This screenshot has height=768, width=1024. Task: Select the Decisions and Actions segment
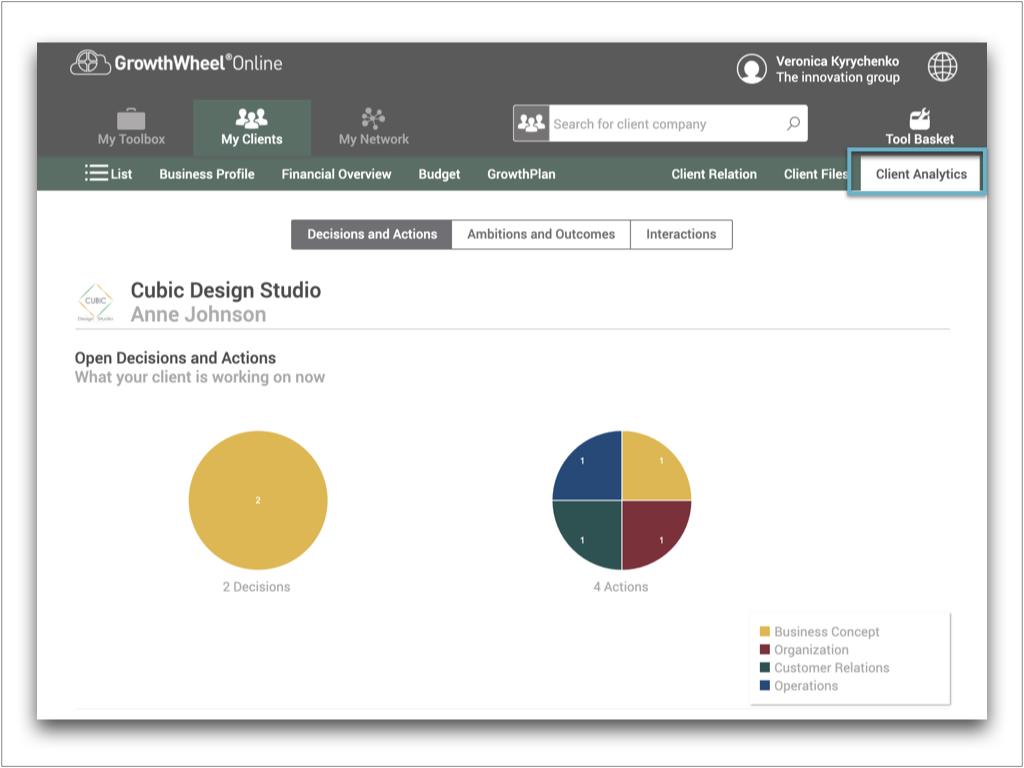(372, 234)
